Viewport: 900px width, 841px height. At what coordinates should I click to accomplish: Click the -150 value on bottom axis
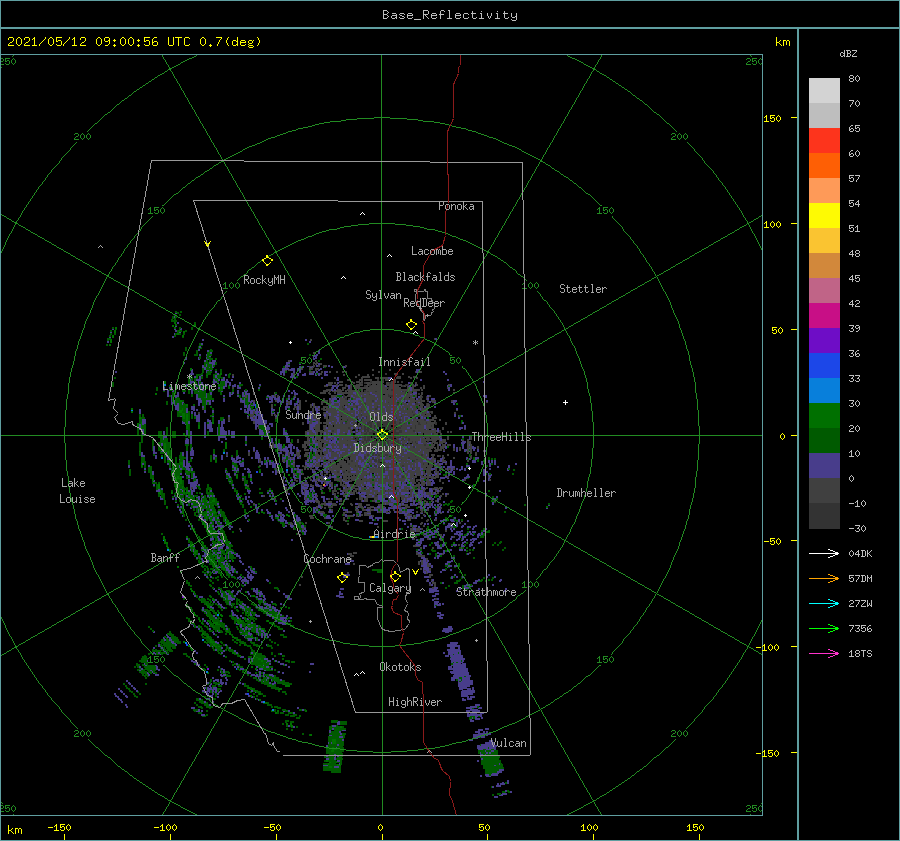[59, 827]
